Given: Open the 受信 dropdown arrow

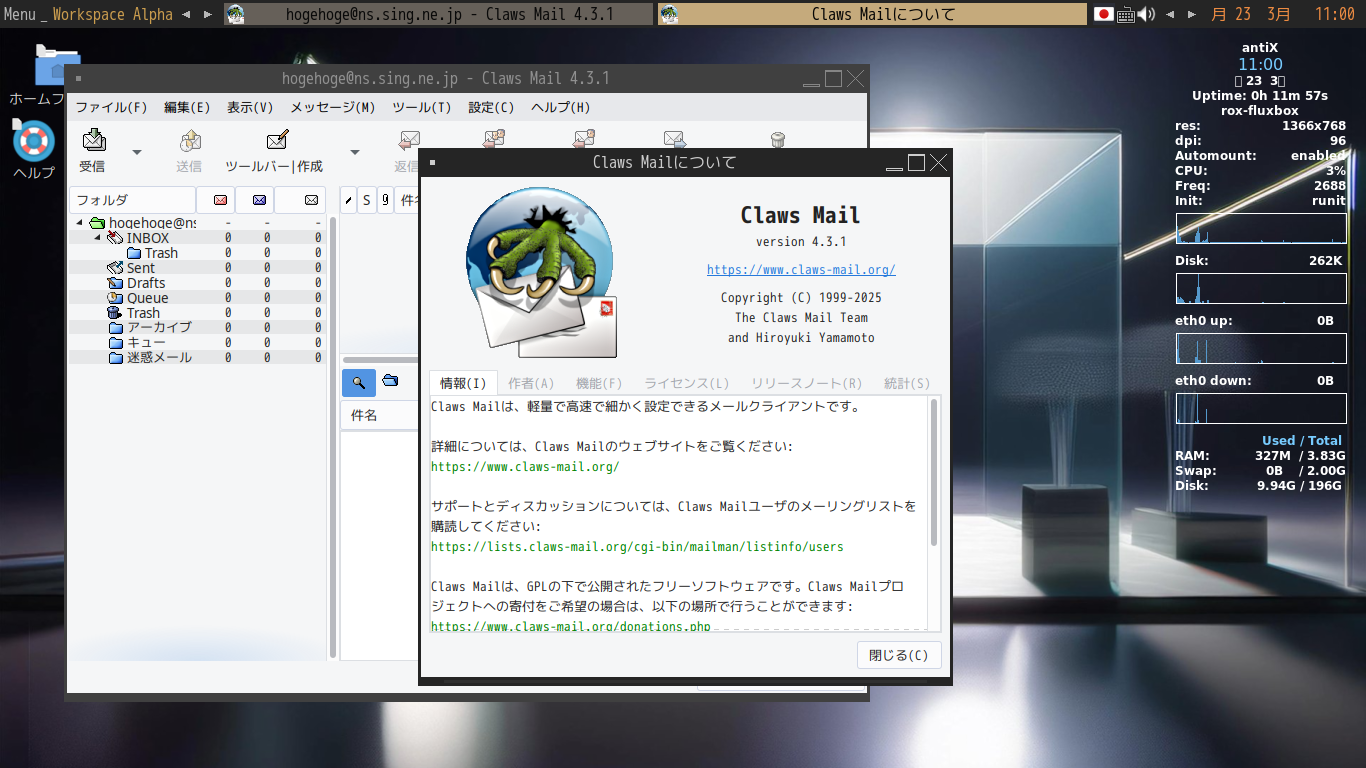Looking at the screenshot, I should coord(137,152).
